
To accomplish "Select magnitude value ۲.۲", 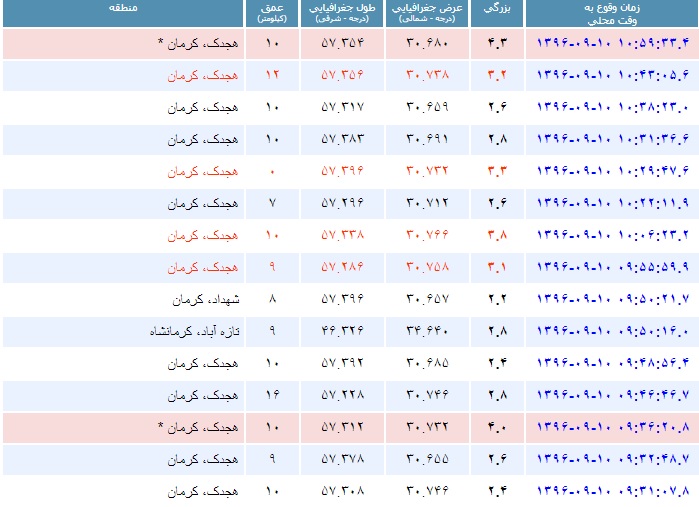I will pyautogui.click(x=497, y=299).
